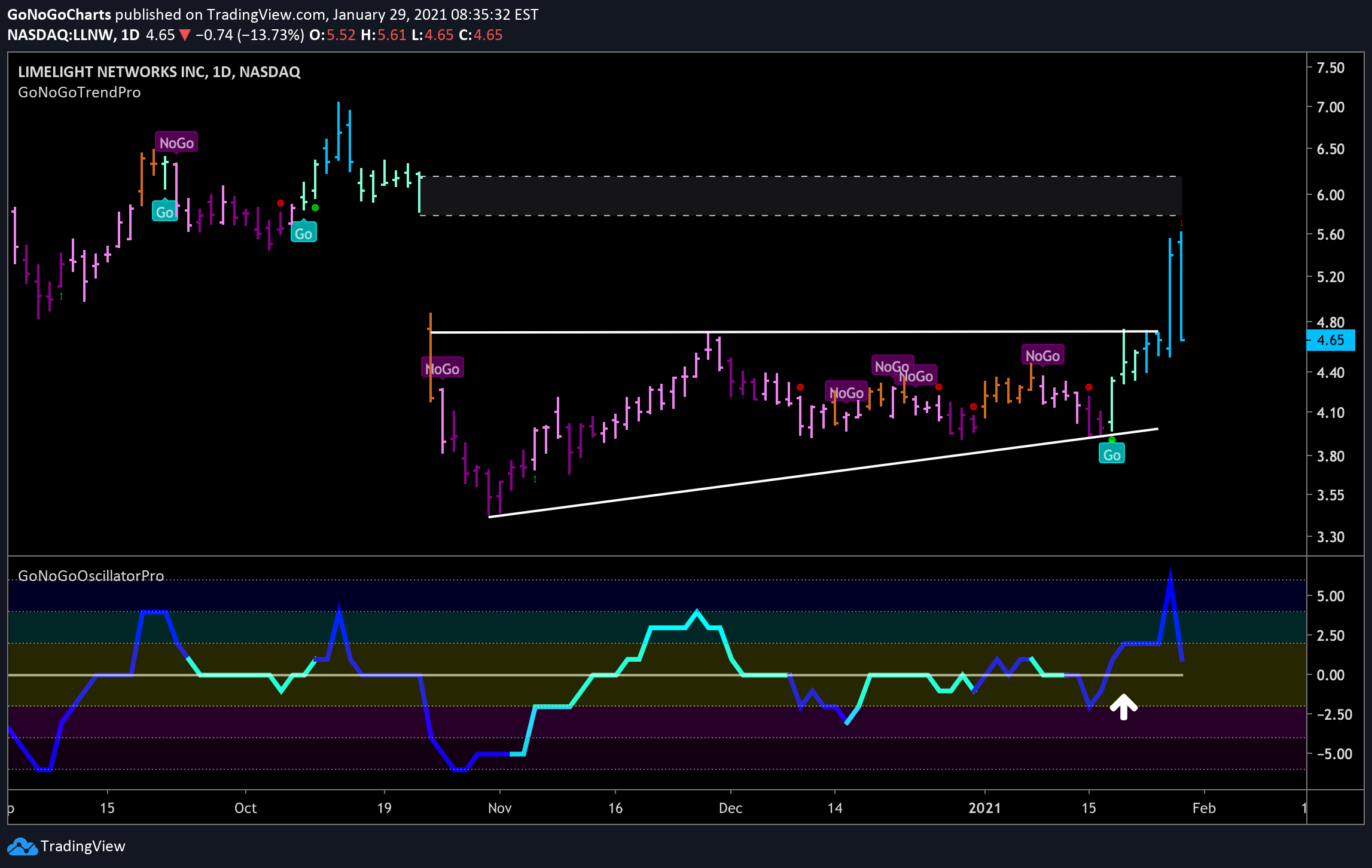Click the dashed gray resistance zone box
Screen dimensions: 1372x868
pyautogui.click(x=801, y=195)
